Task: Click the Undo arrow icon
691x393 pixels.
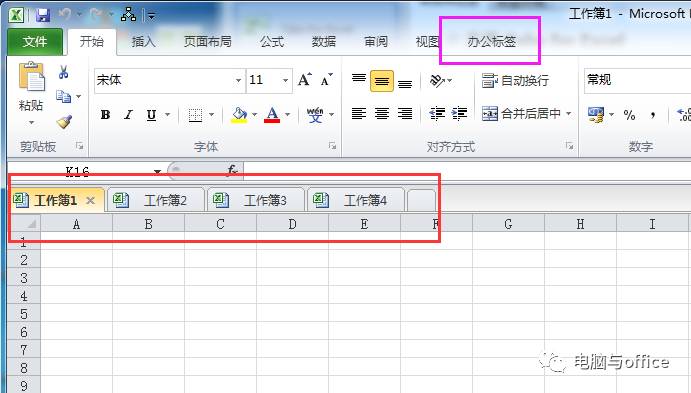Action: tap(65, 15)
